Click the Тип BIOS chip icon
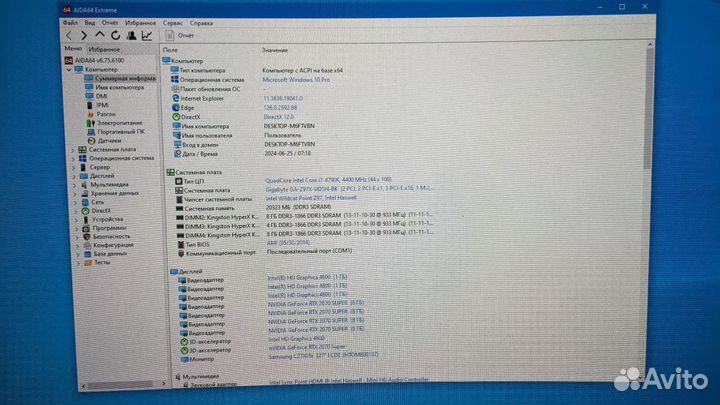 pos(180,244)
